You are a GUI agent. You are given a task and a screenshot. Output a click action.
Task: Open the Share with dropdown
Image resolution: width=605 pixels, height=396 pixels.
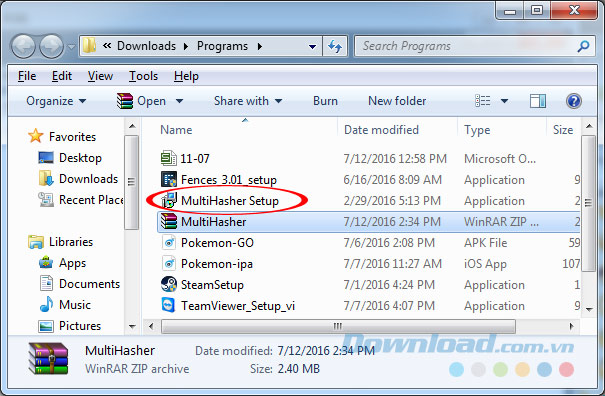coord(248,101)
